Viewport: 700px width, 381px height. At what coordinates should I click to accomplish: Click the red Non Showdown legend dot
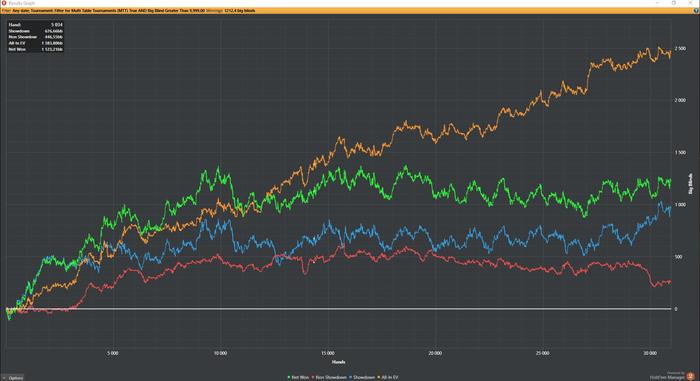click(313, 377)
